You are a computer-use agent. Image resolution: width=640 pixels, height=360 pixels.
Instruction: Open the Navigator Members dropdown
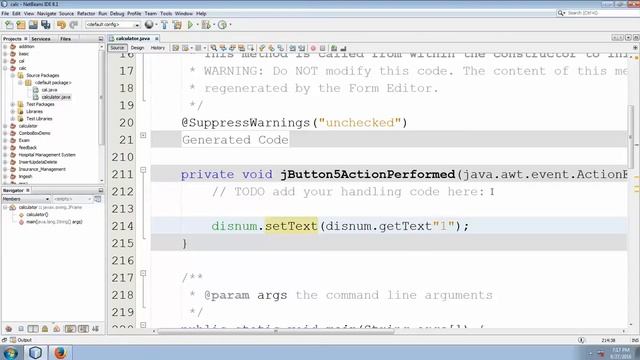tap(26, 199)
